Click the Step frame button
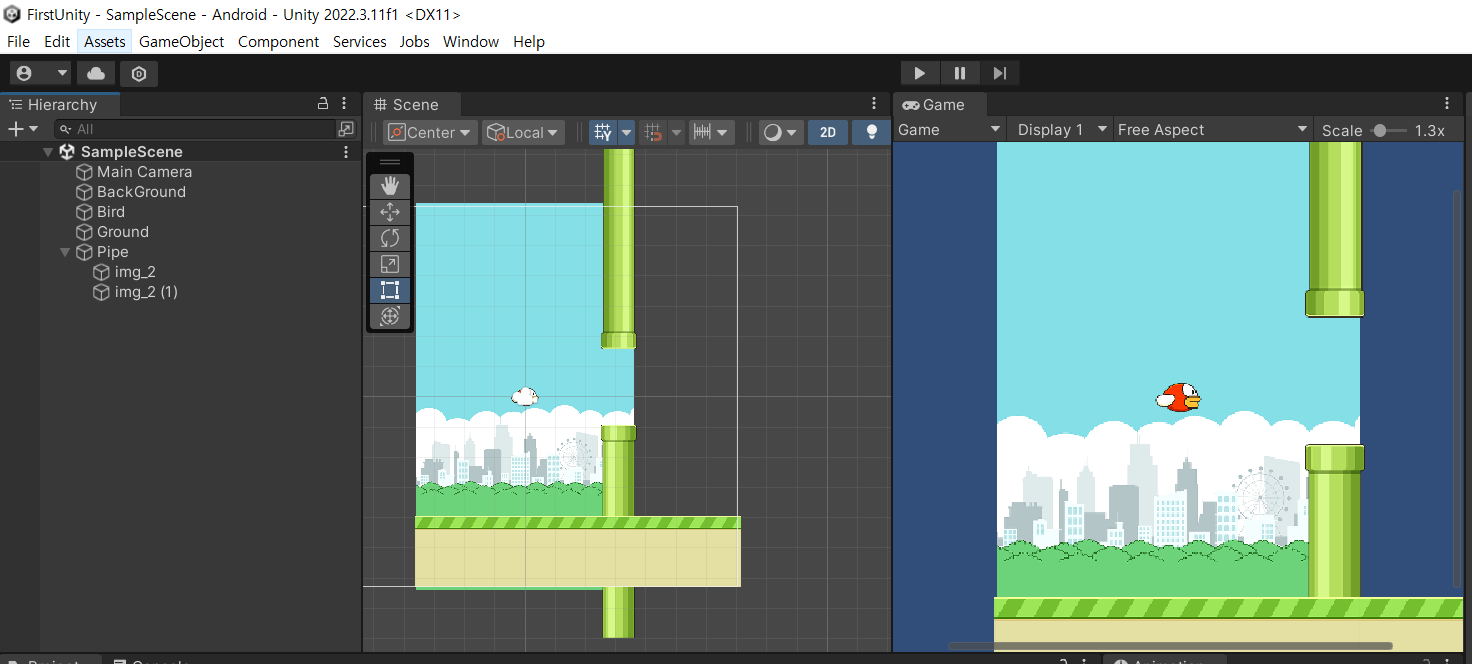 pos(1000,73)
